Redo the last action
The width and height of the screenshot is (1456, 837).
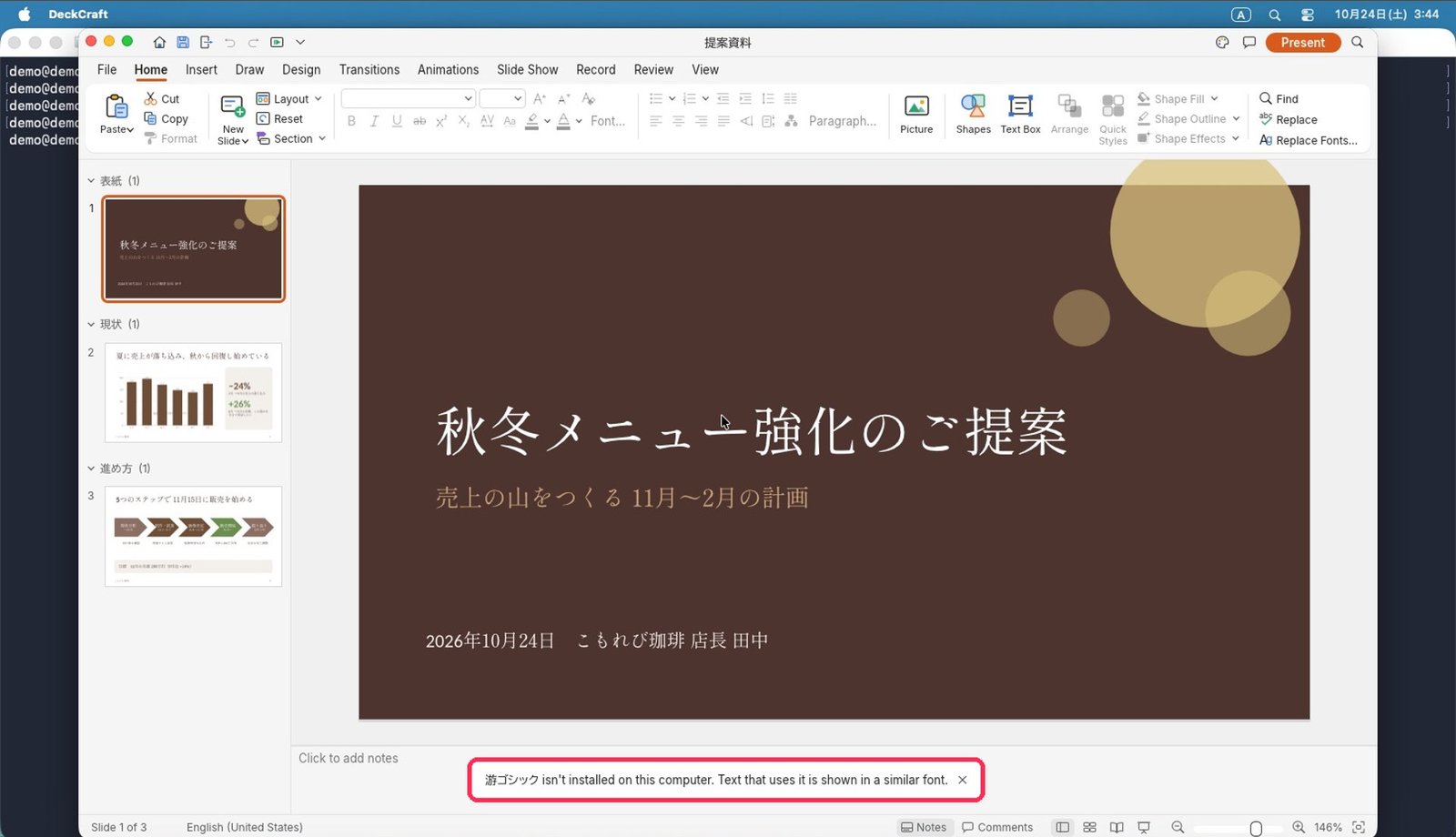[x=253, y=42]
